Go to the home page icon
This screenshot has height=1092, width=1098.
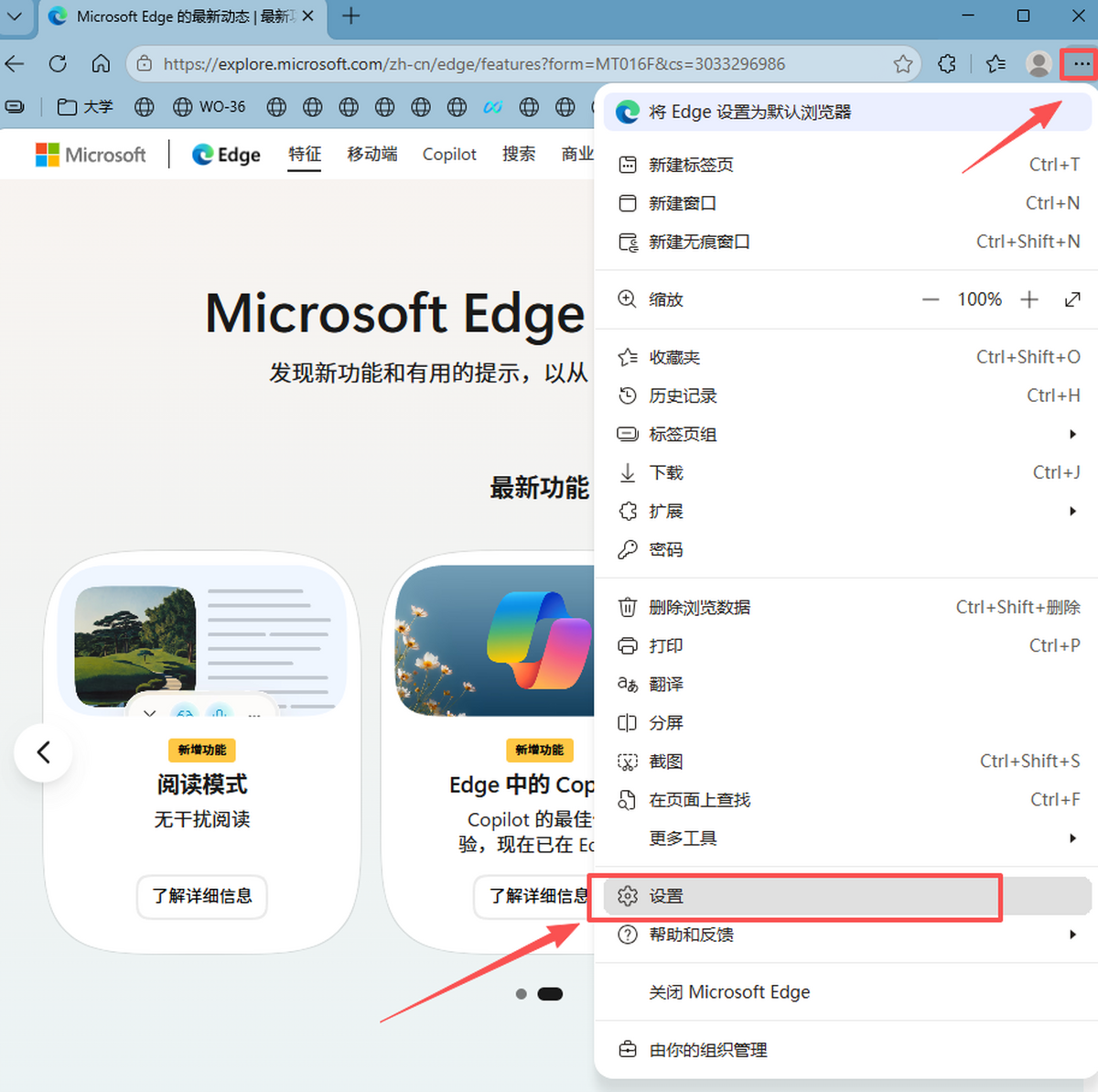pos(101,64)
